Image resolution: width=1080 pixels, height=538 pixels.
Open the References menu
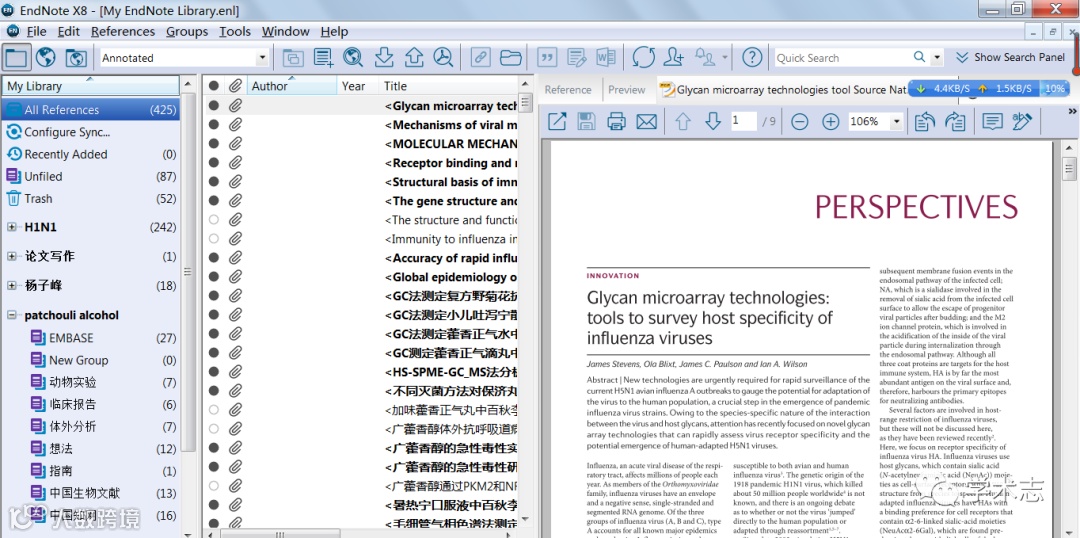(x=123, y=32)
